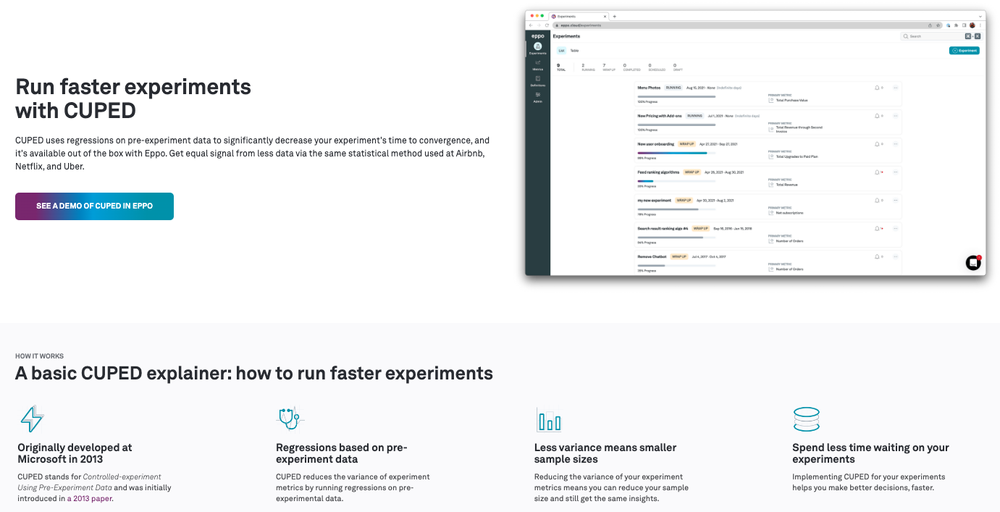Viewport: 1000px width, 512px height.
Task: Click the bookmark star icon in address bar
Action: click(938, 25)
